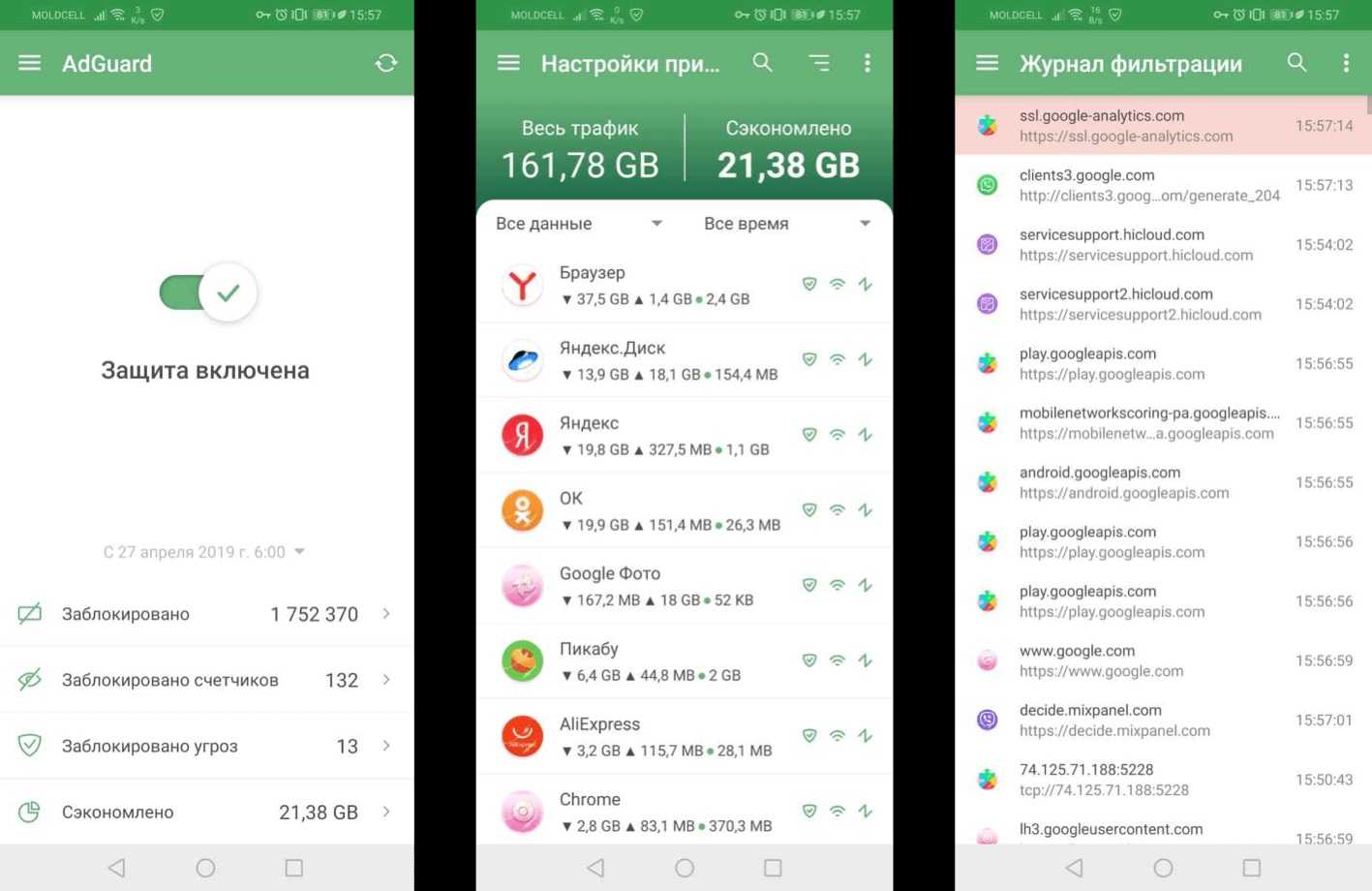The image size is (1372, 891).
Task: Open the blocked trackers statistics row
Action: click(207, 680)
